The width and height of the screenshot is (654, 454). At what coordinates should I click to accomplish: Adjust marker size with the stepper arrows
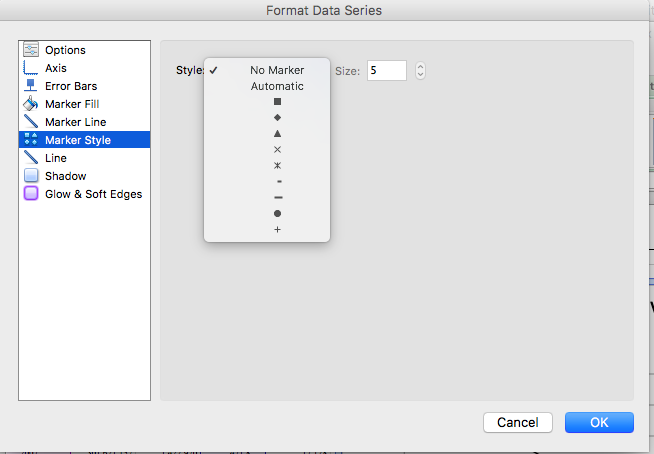click(420, 70)
